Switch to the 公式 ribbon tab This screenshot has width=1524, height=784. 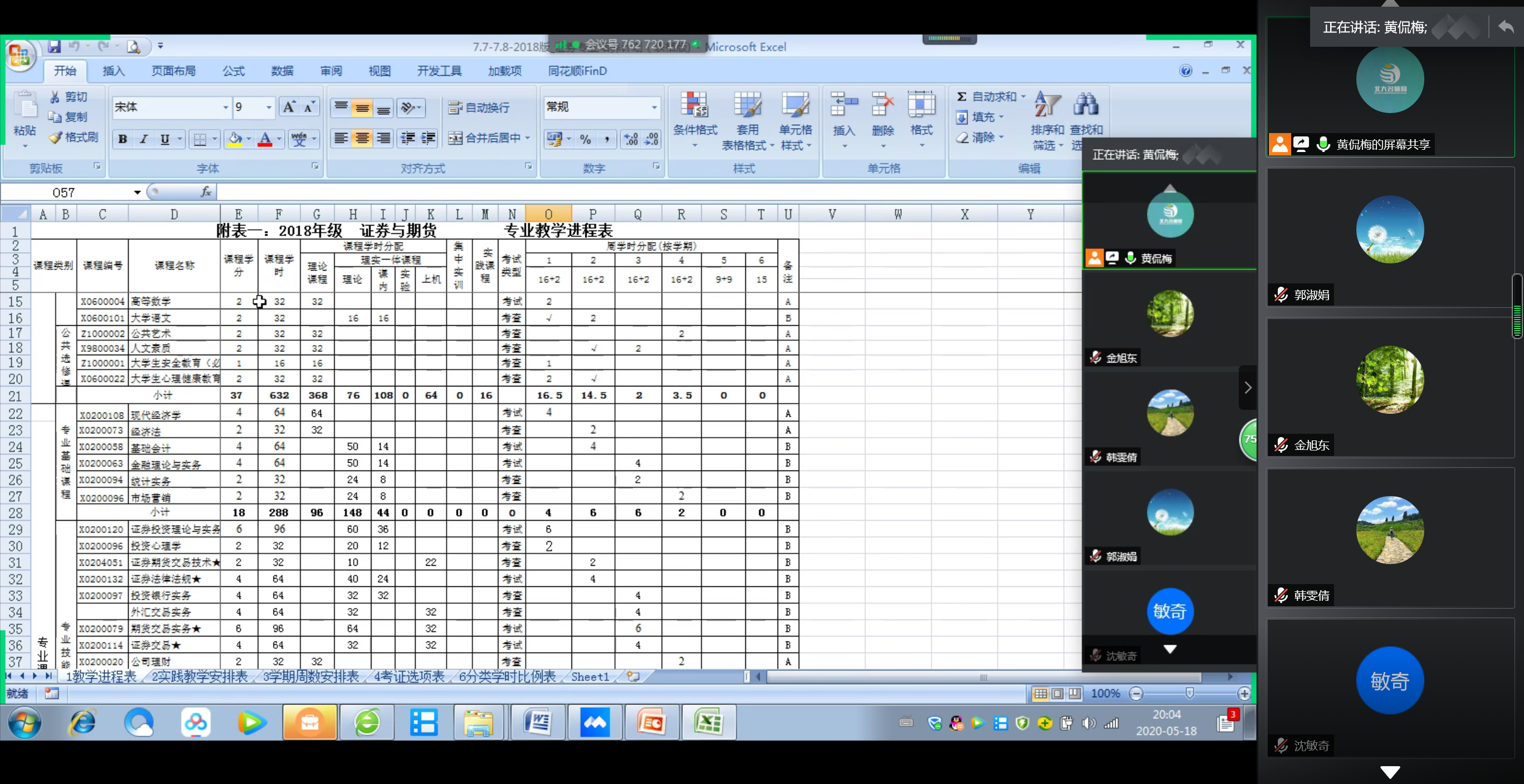[233, 71]
